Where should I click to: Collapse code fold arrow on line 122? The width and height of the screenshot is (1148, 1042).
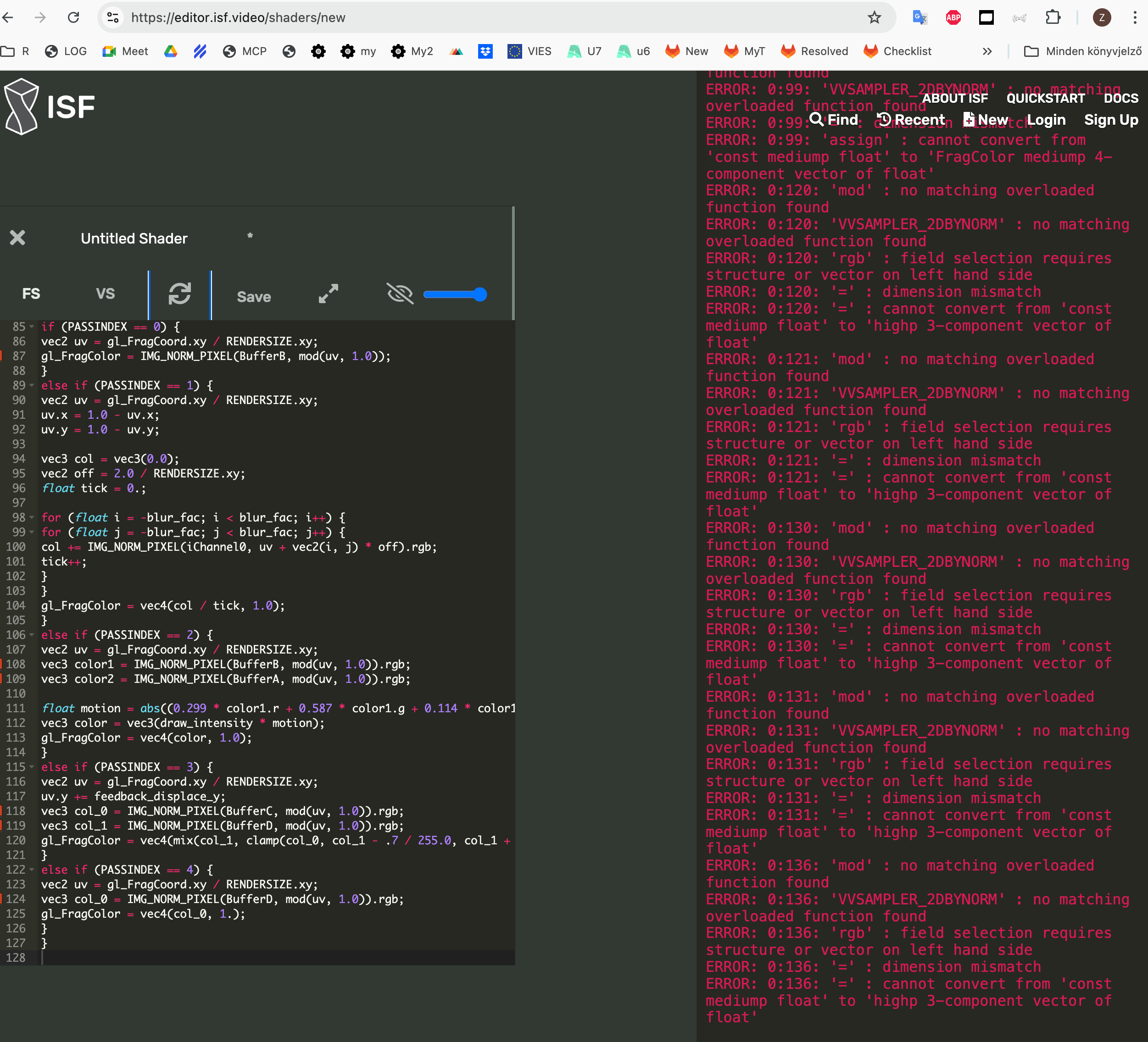point(32,870)
